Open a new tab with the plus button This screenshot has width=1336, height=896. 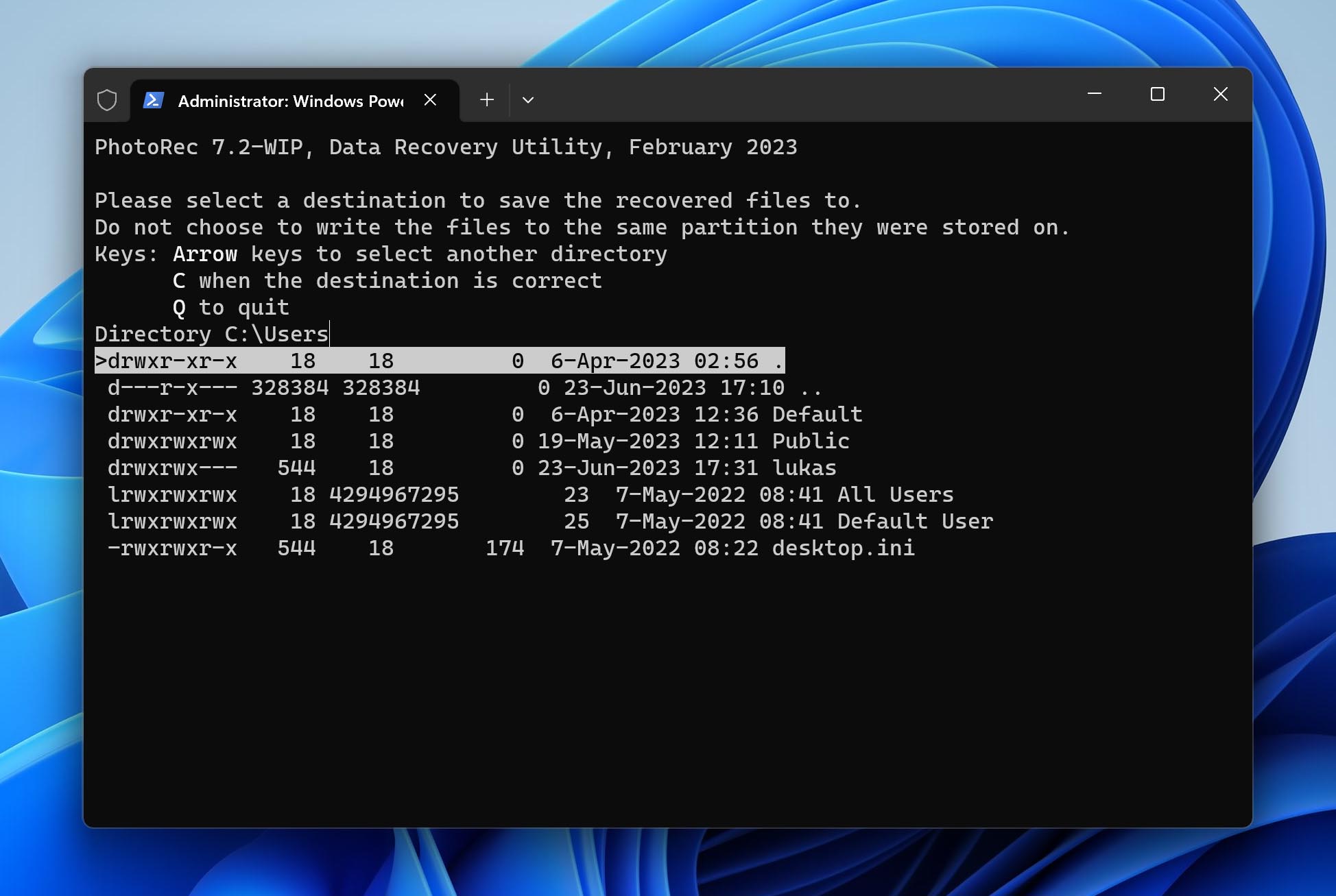pos(487,100)
